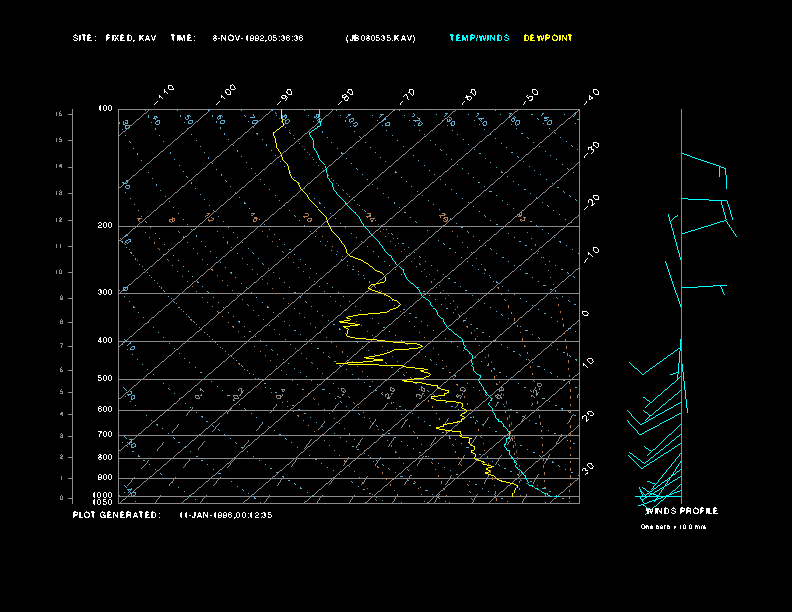The image size is (792, 612).
Task: Click the '-80' isotherm label on the top axis
Action: click(x=346, y=96)
